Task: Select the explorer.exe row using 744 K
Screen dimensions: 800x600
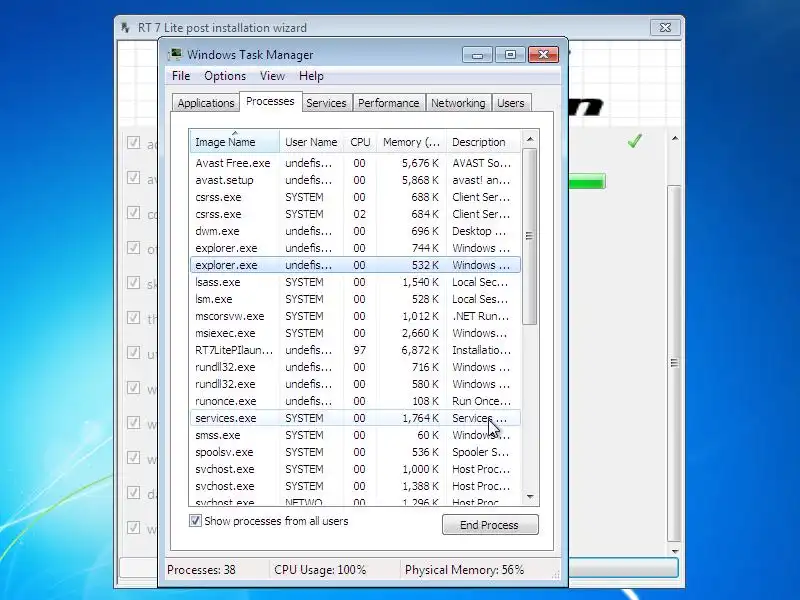Action: coord(355,248)
